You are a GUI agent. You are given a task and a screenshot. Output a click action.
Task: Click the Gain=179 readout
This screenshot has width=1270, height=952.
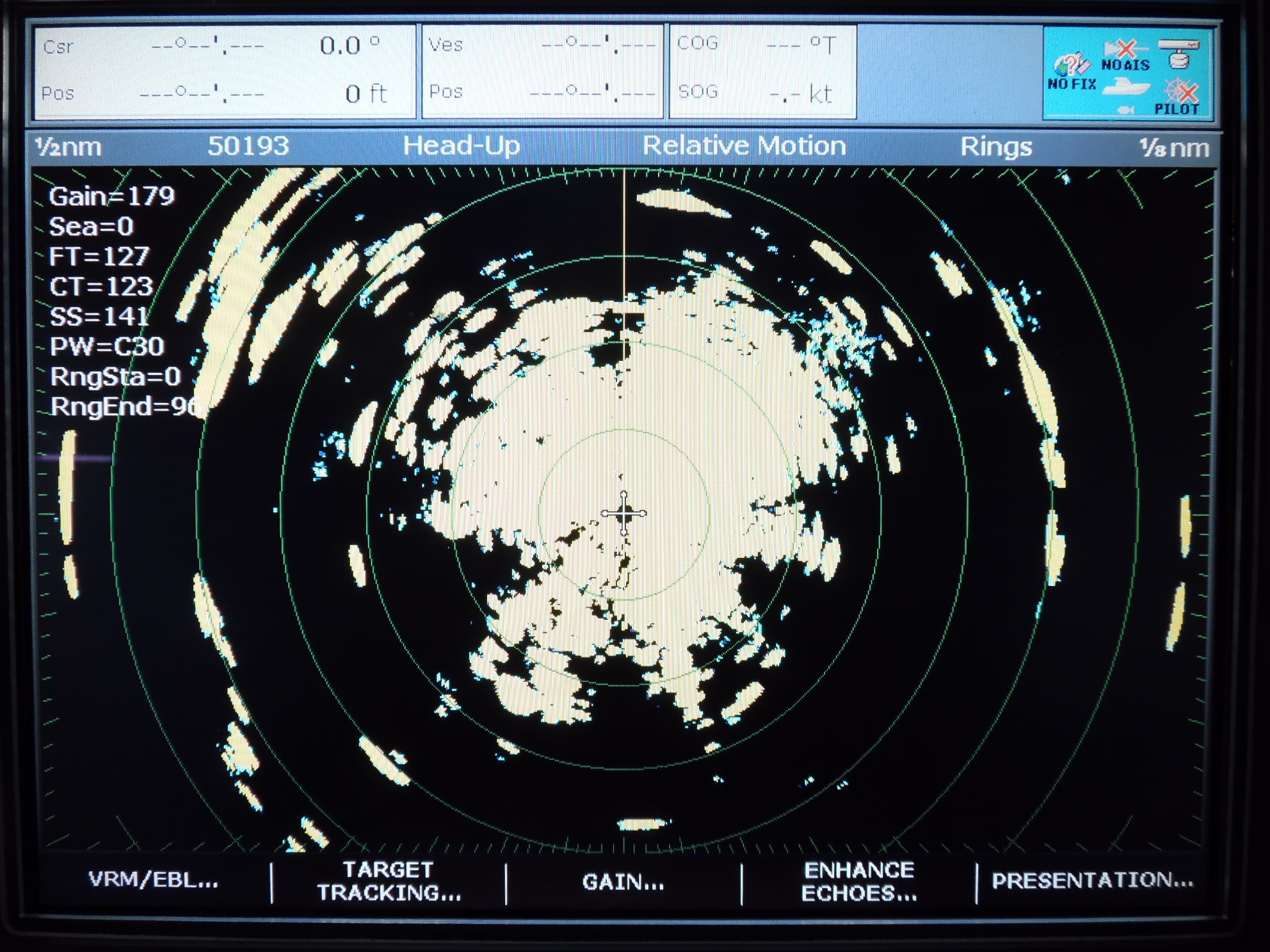tap(111, 196)
